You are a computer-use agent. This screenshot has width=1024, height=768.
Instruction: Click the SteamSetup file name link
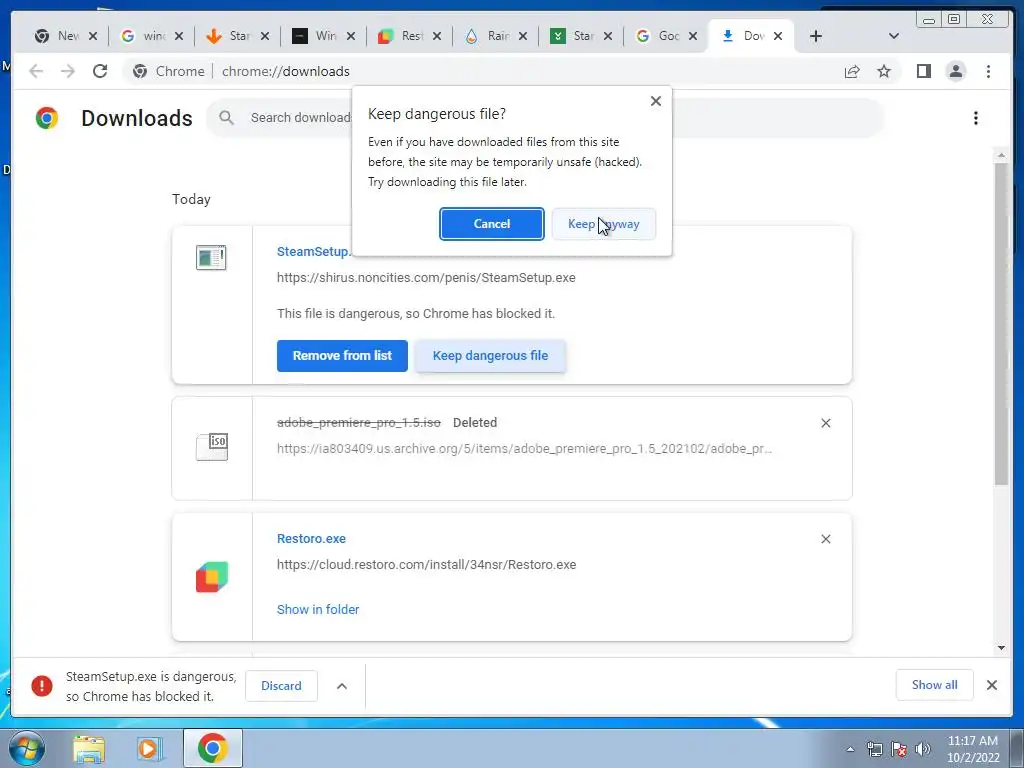[314, 251]
